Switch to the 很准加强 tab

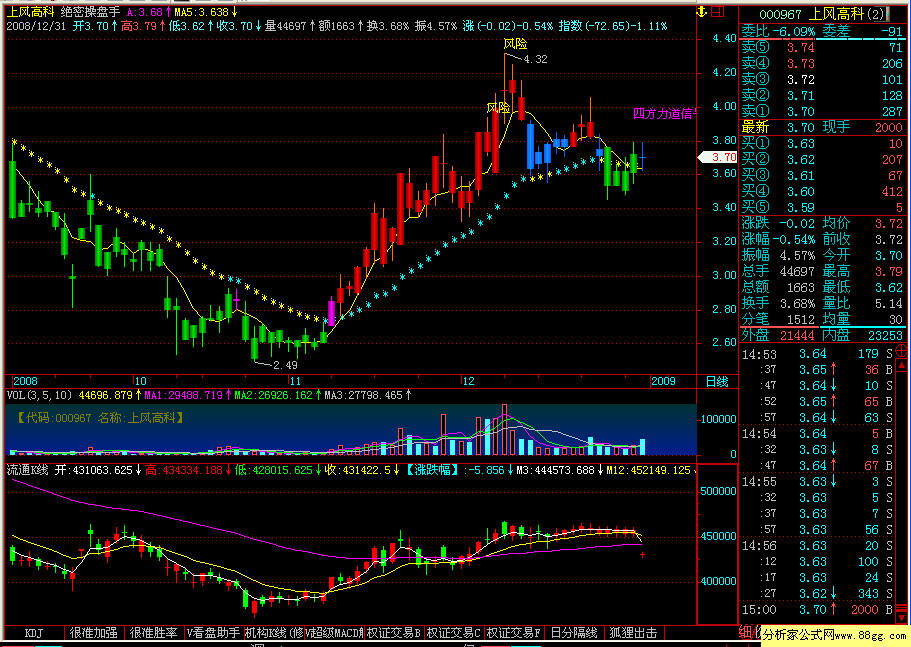tap(94, 633)
